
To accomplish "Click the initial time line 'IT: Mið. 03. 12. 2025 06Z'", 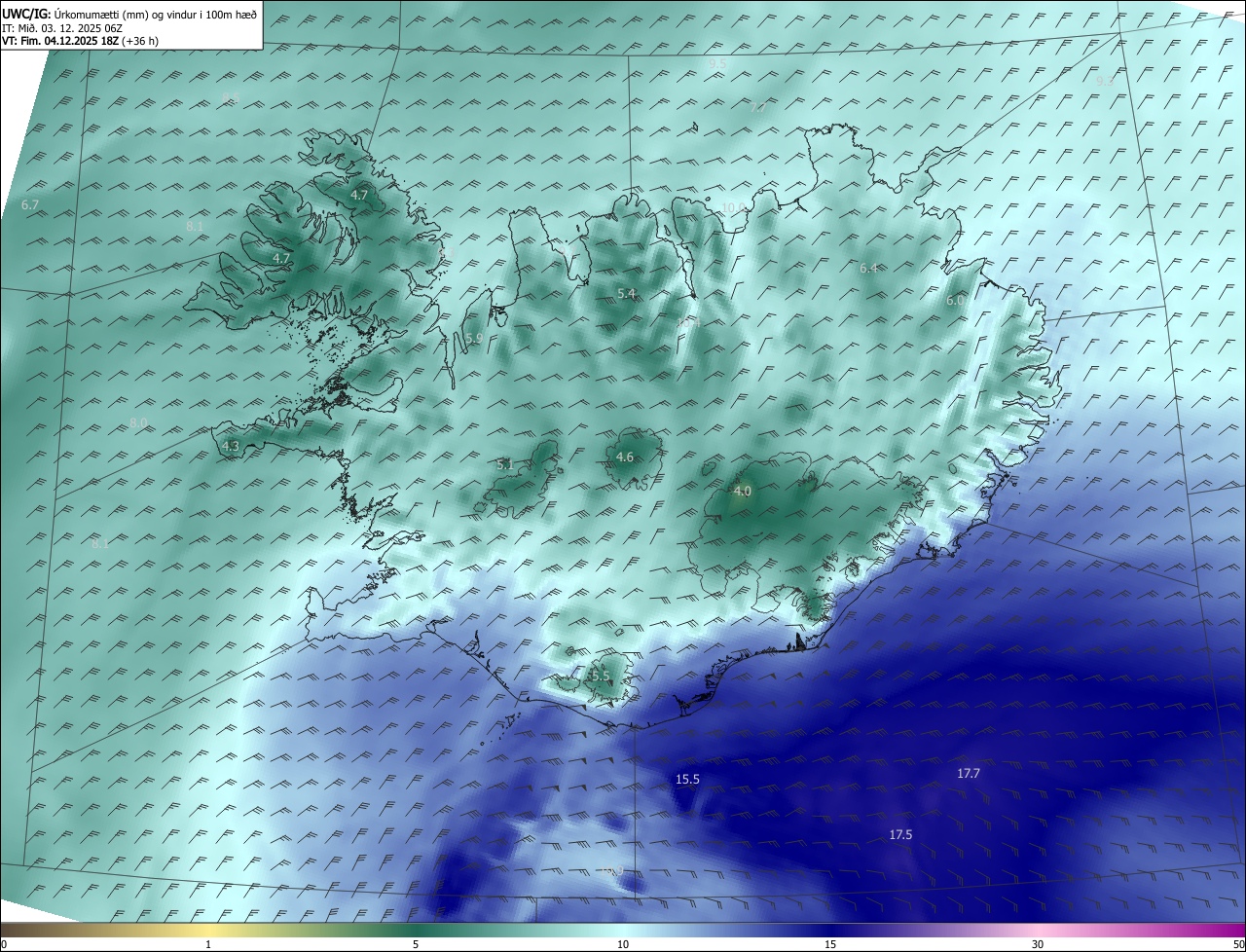I will point(61,27).
